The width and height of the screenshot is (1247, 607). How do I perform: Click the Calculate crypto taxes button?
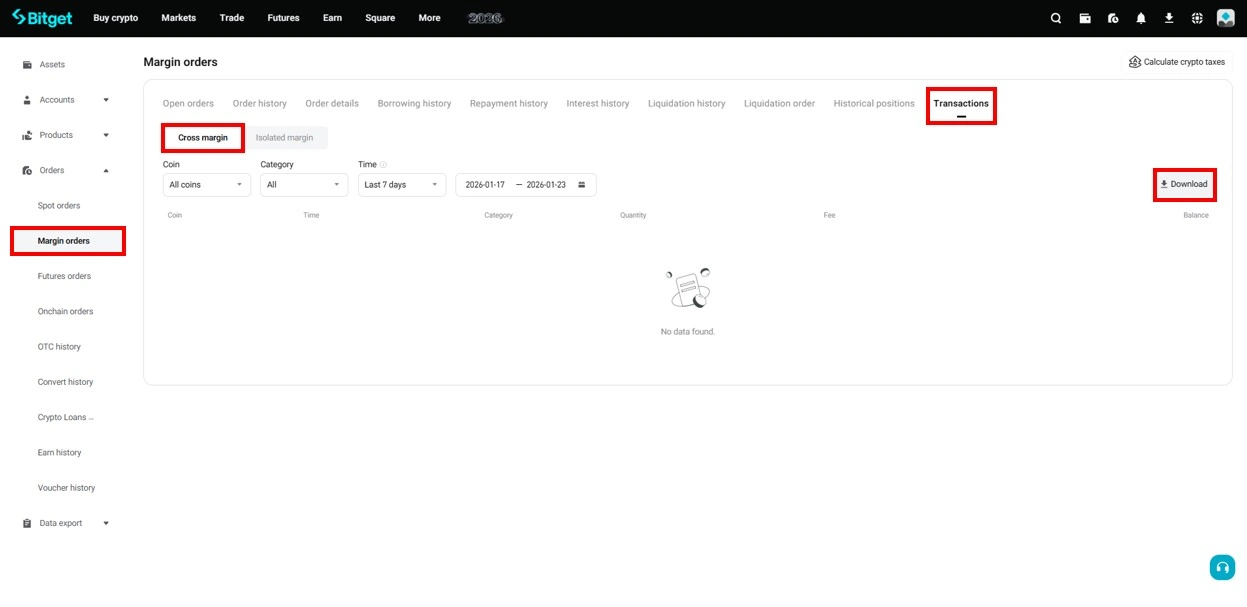[x=1177, y=62]
